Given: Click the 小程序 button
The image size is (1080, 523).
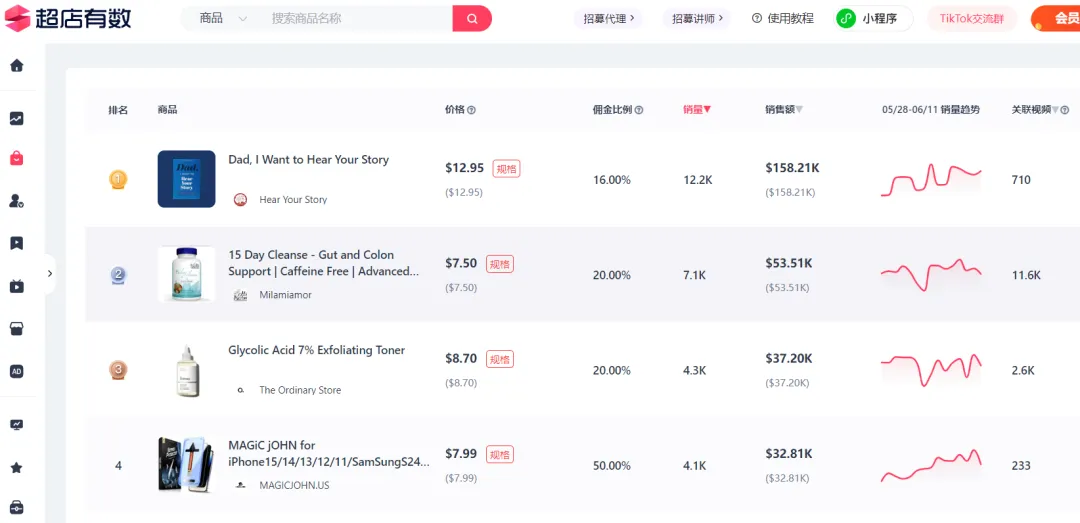Looking at the screenshot, I should (x=874, y=19).
